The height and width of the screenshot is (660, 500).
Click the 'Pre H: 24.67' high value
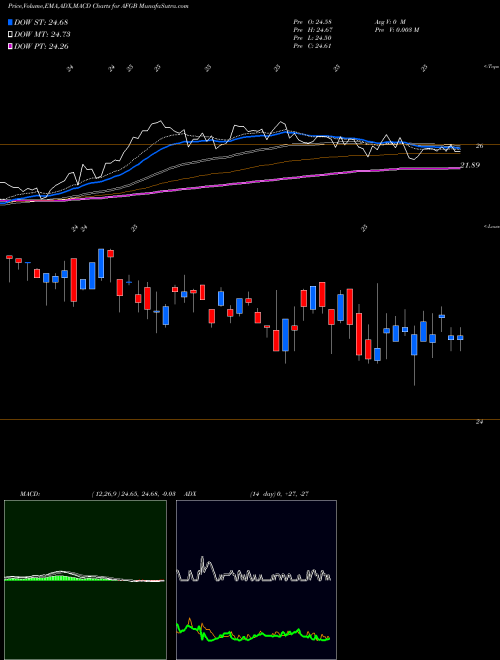tap(312, 29)
